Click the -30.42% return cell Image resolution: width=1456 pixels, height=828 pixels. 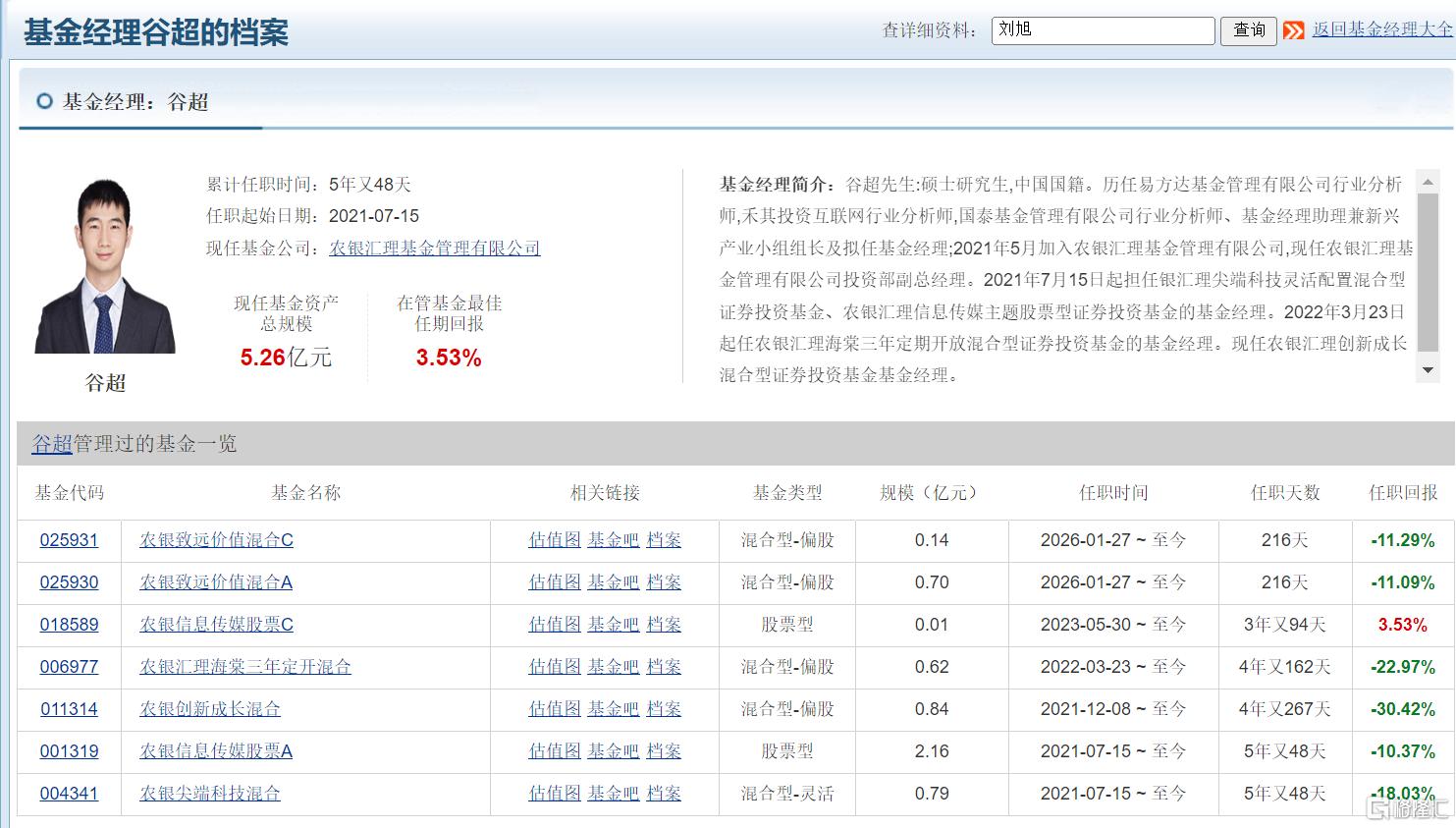click(x=1403, y=709)
